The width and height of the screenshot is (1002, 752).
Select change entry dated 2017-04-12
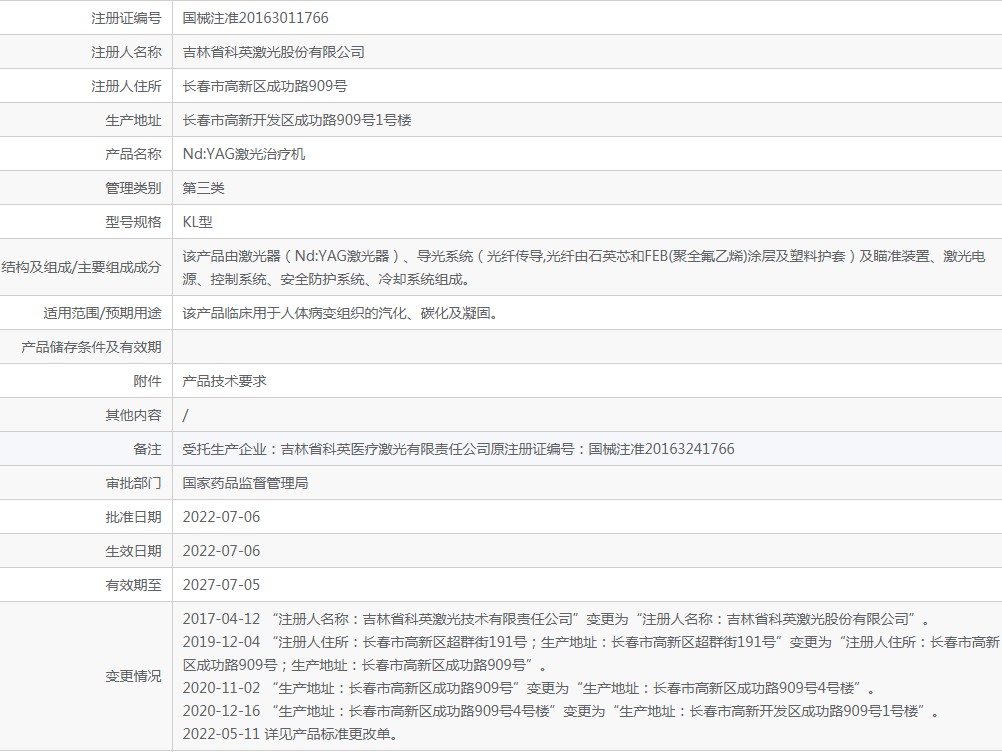556,619
